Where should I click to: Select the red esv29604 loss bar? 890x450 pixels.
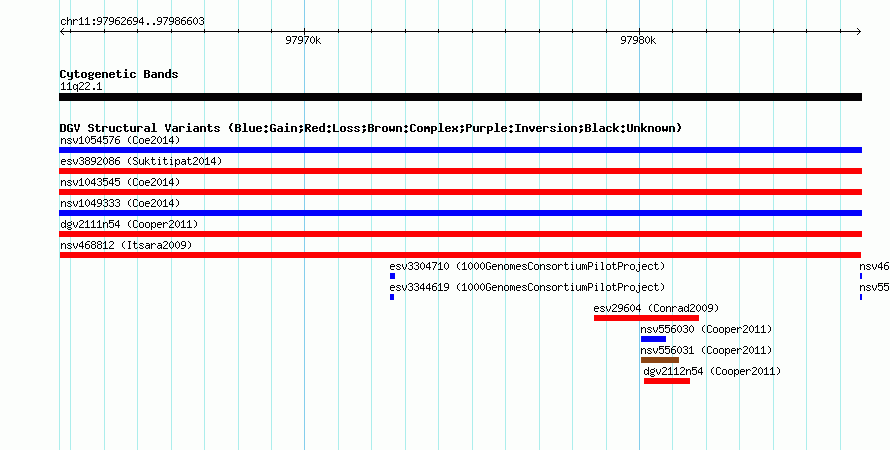[646, 318]
